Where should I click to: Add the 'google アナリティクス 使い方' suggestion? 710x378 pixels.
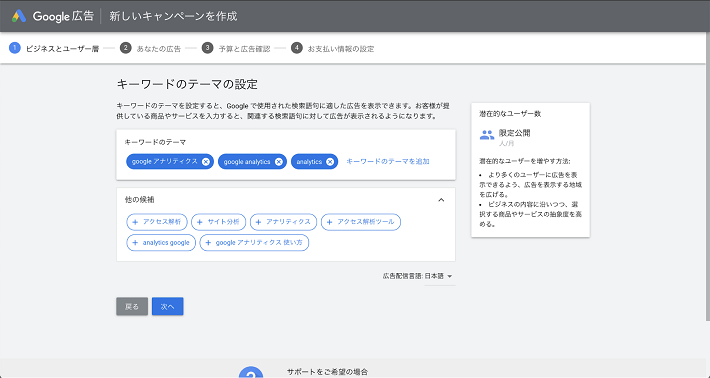(x=254, y=243)
